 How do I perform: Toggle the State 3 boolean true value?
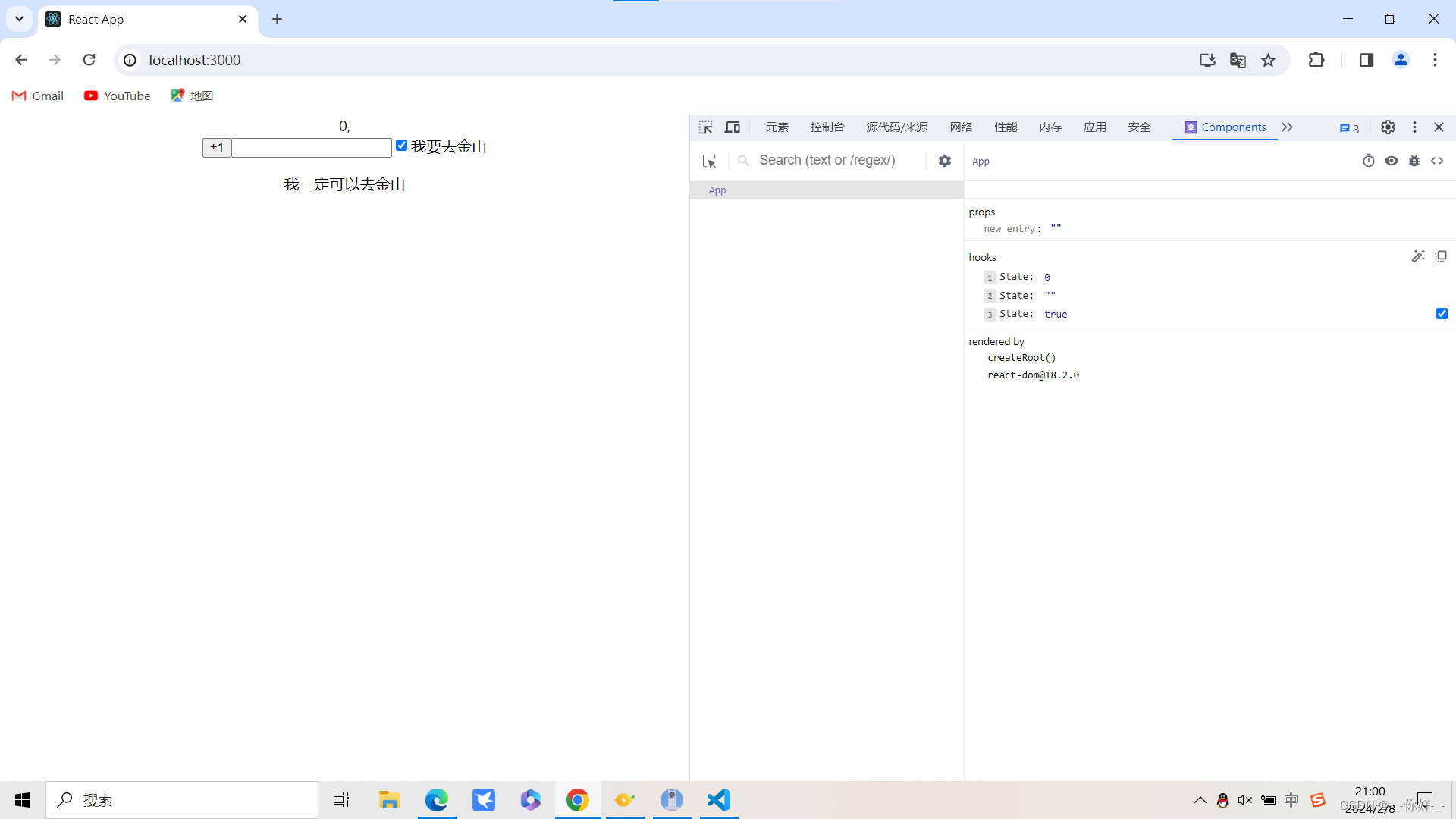point(1444,313)
